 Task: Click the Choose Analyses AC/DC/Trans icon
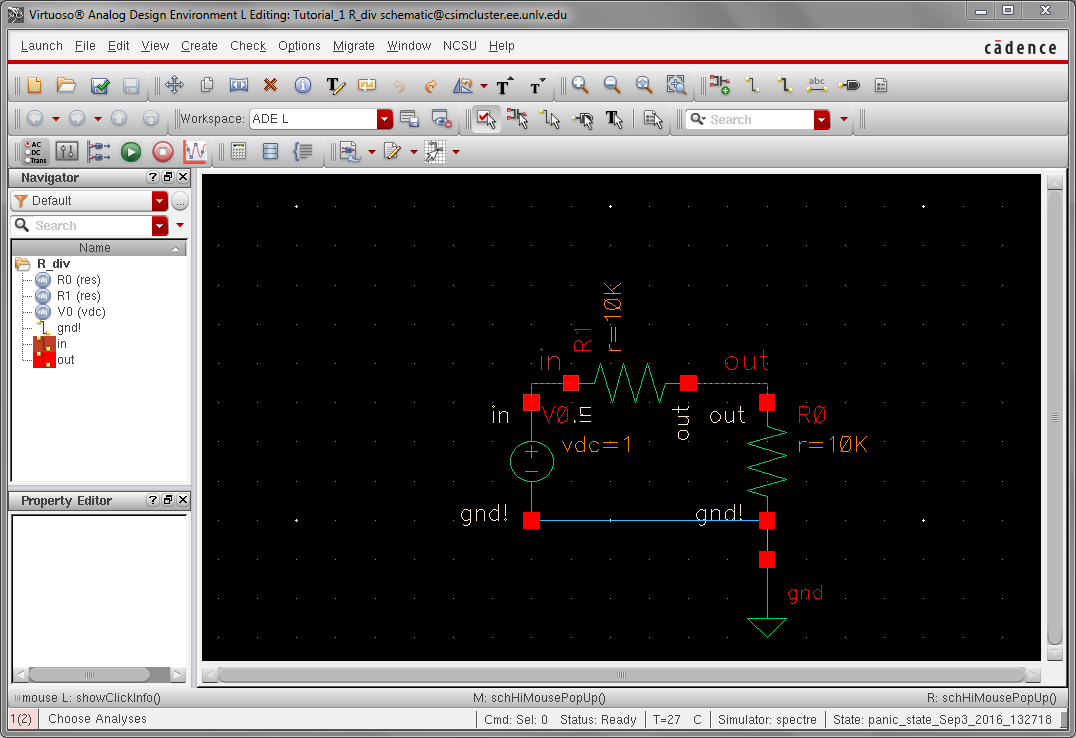click(35, 152)
